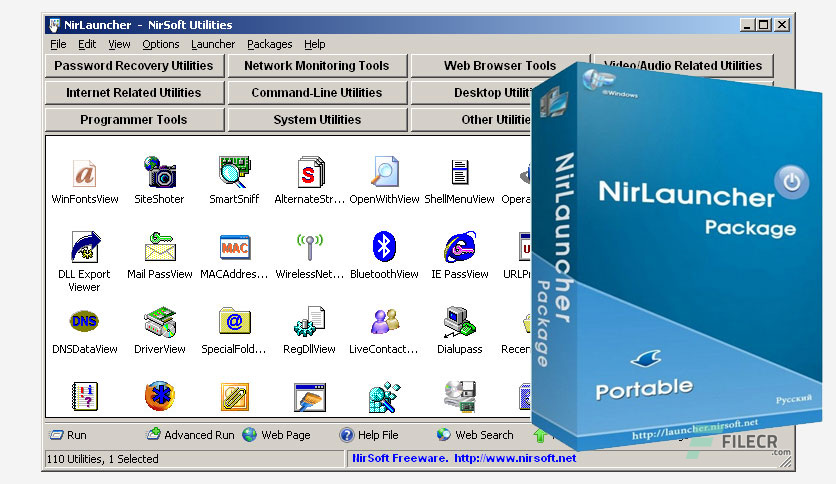Select the MACAddressView icon
This screenshot has width=836, height=484.
[x=234, y=247]
